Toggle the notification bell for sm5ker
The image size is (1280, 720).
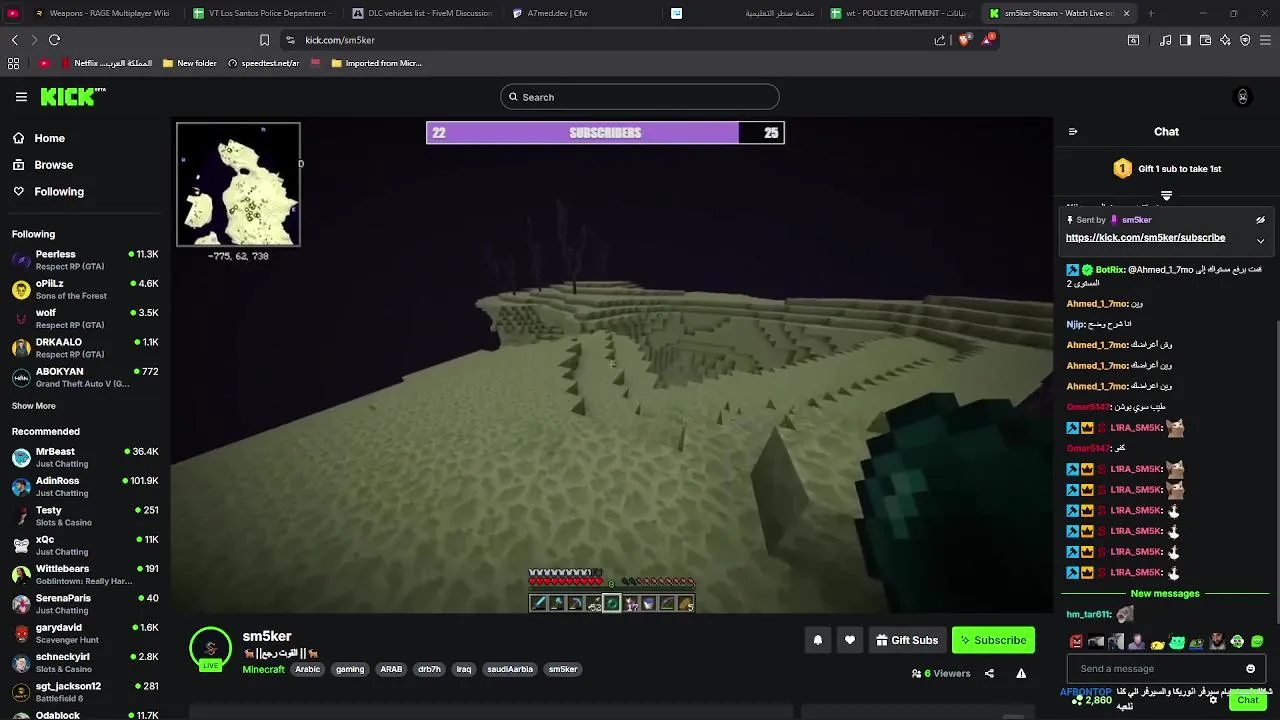[817, 640]
